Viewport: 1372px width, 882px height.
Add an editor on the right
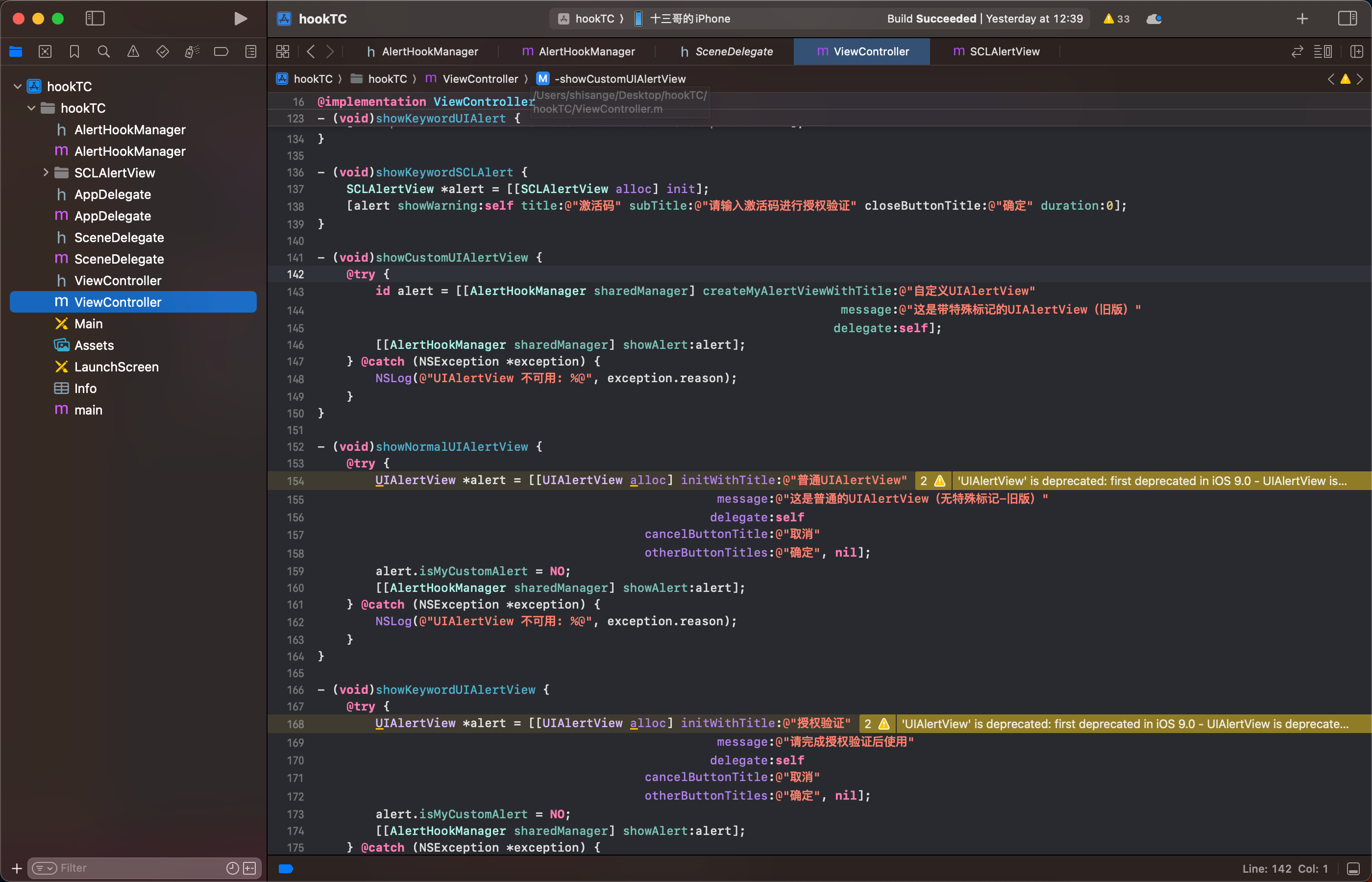pos(1356,51)
